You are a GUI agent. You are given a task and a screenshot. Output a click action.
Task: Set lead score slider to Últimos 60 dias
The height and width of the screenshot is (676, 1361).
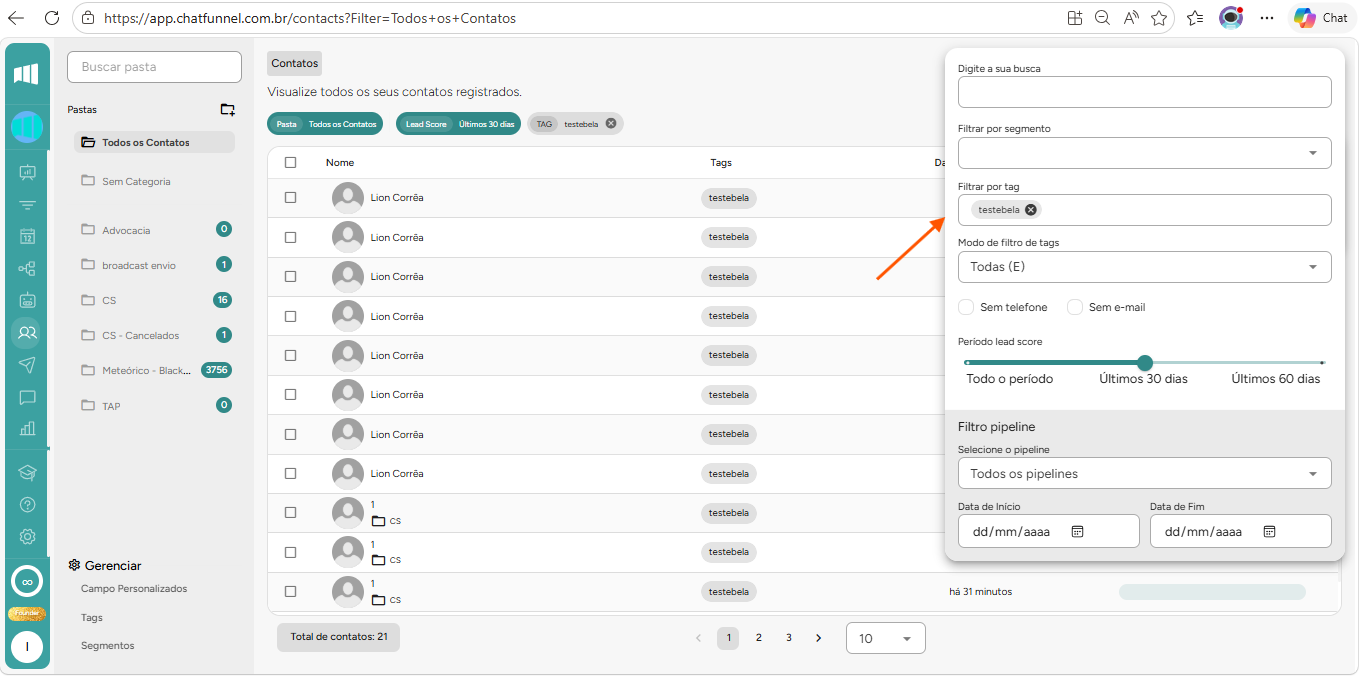click(1322, 362)
